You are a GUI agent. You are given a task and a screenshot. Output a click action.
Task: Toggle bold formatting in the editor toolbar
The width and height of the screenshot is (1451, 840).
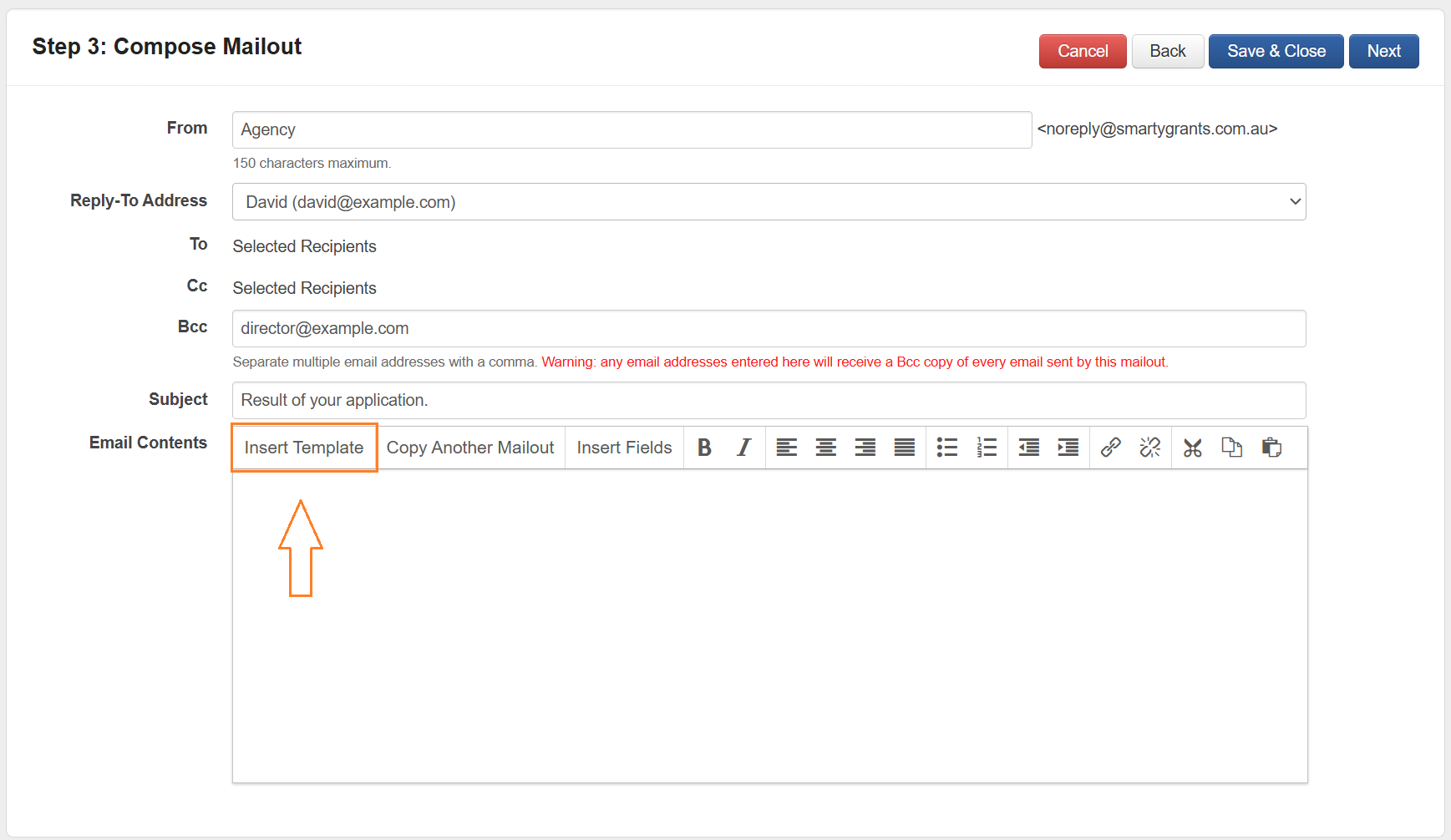point(704,448)
